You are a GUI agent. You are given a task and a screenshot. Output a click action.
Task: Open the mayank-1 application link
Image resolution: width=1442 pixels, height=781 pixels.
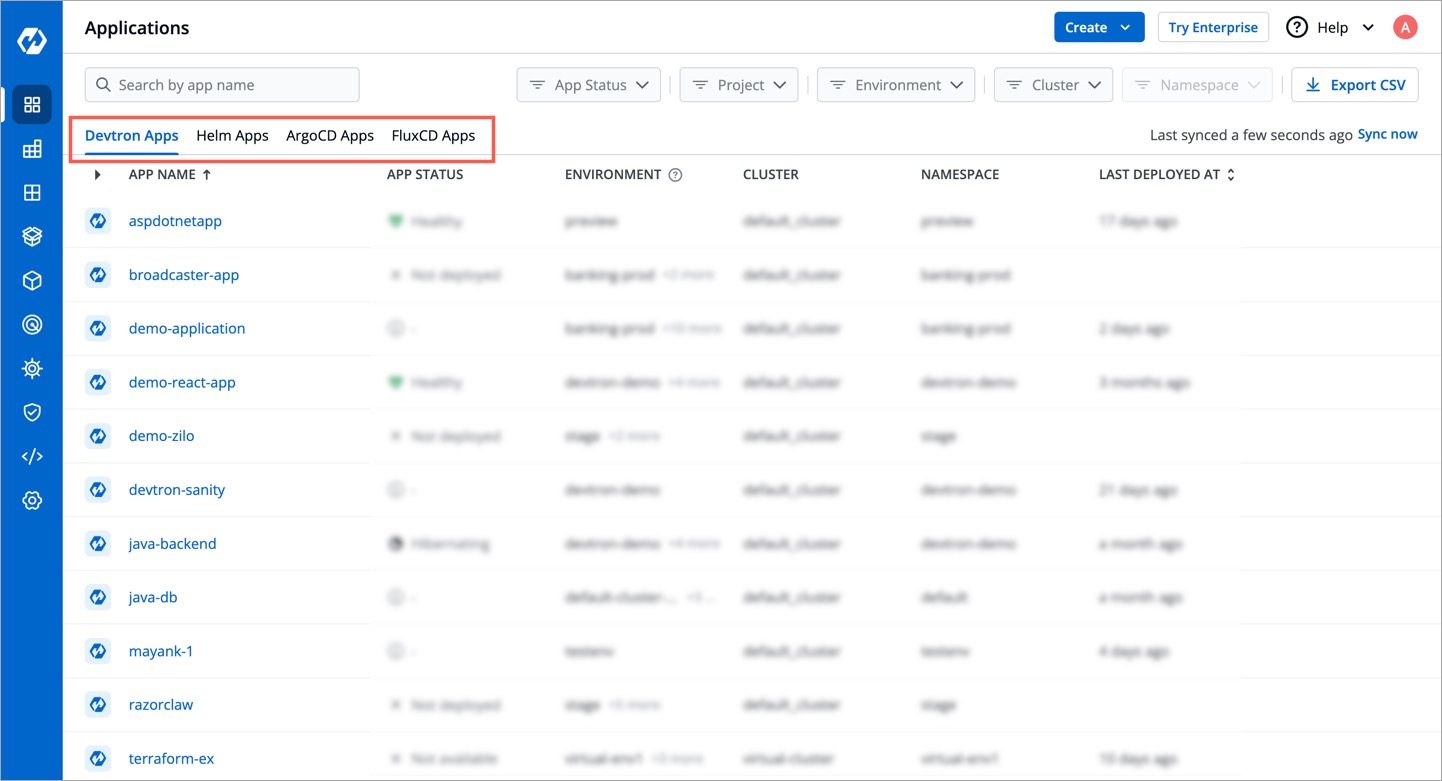[161, 651]
